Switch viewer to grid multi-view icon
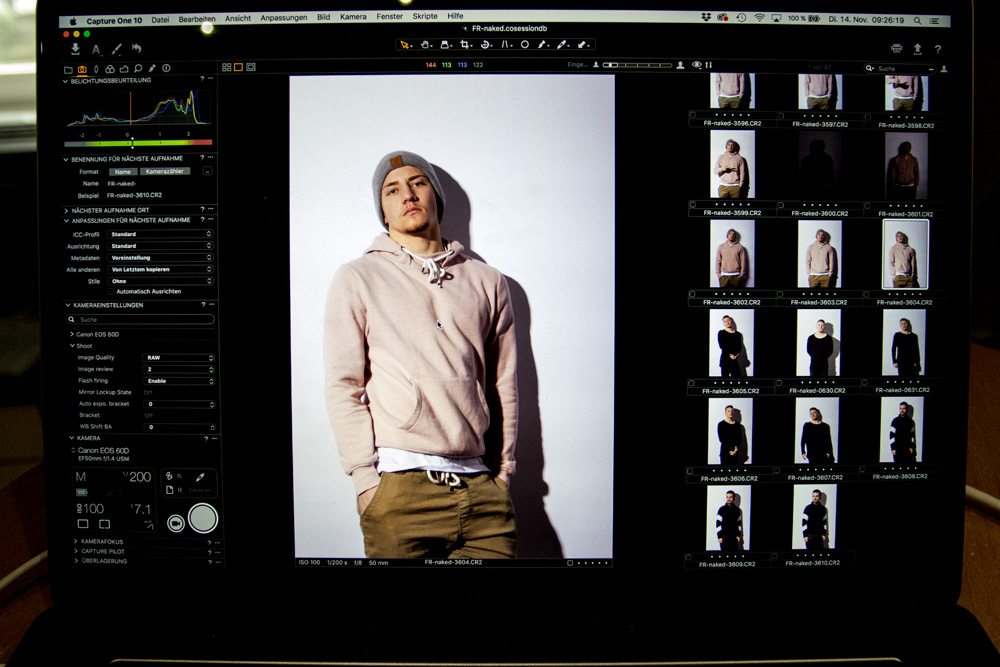 [x=227, y=67]
